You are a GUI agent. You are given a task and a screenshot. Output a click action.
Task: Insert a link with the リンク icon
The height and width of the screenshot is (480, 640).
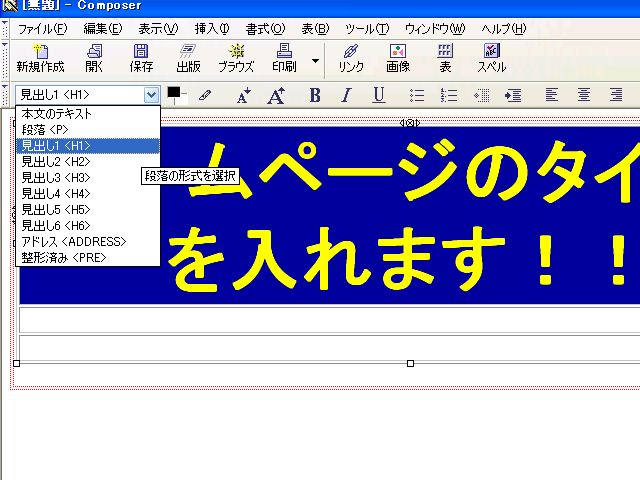click(351, 59)
